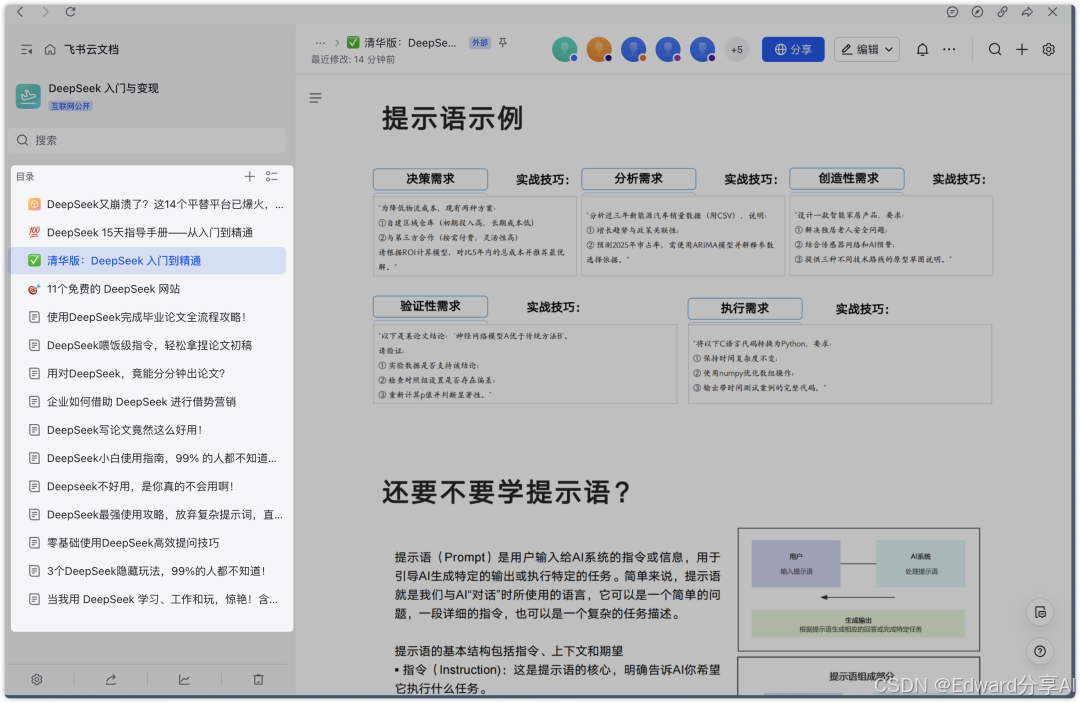Open DeepSeek最强使用攻略 page

pos(149,515)
